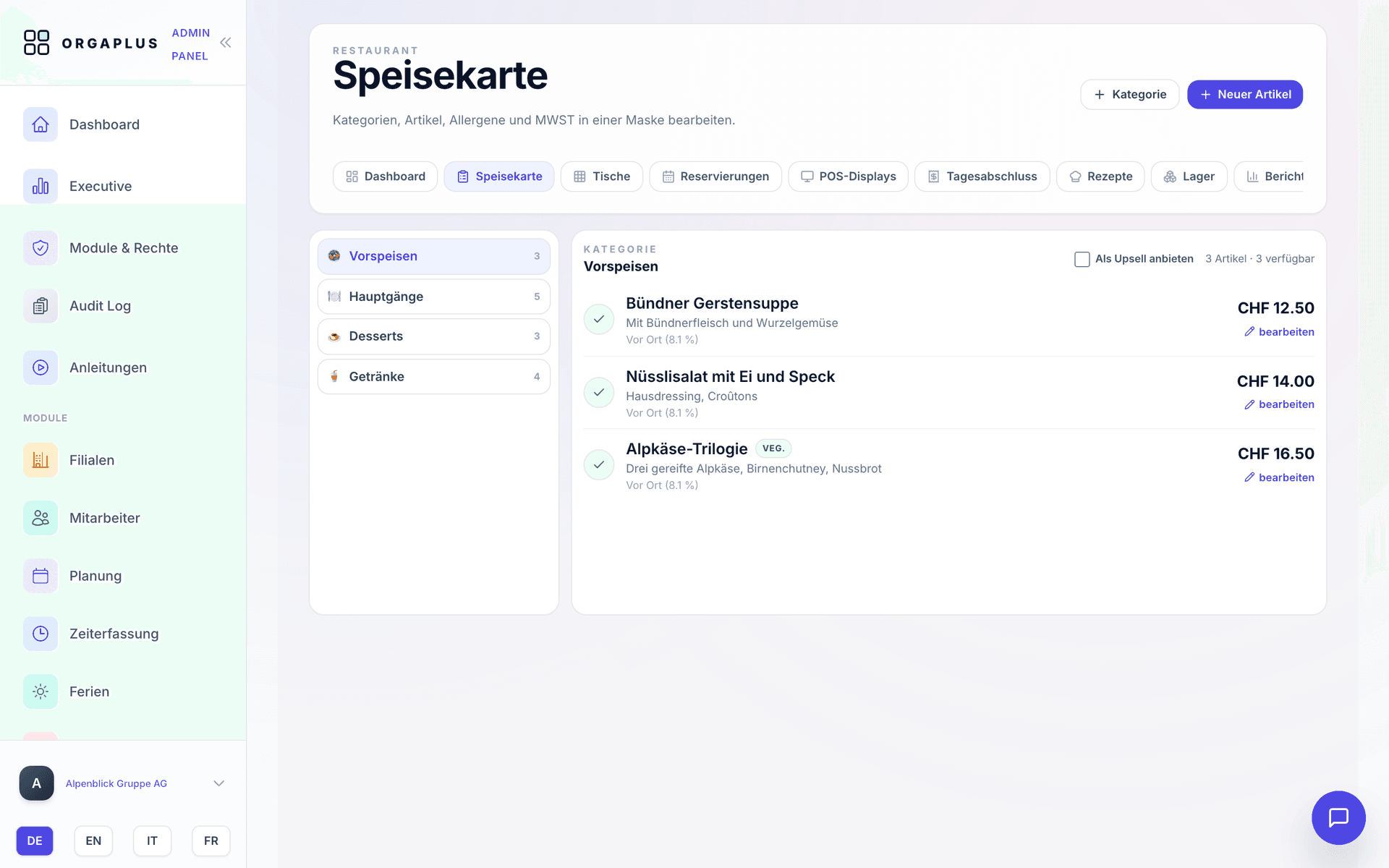Switch to the Reservierungen tab
1389x868 pixels.
pyautogui.click(x=715, y=176)
